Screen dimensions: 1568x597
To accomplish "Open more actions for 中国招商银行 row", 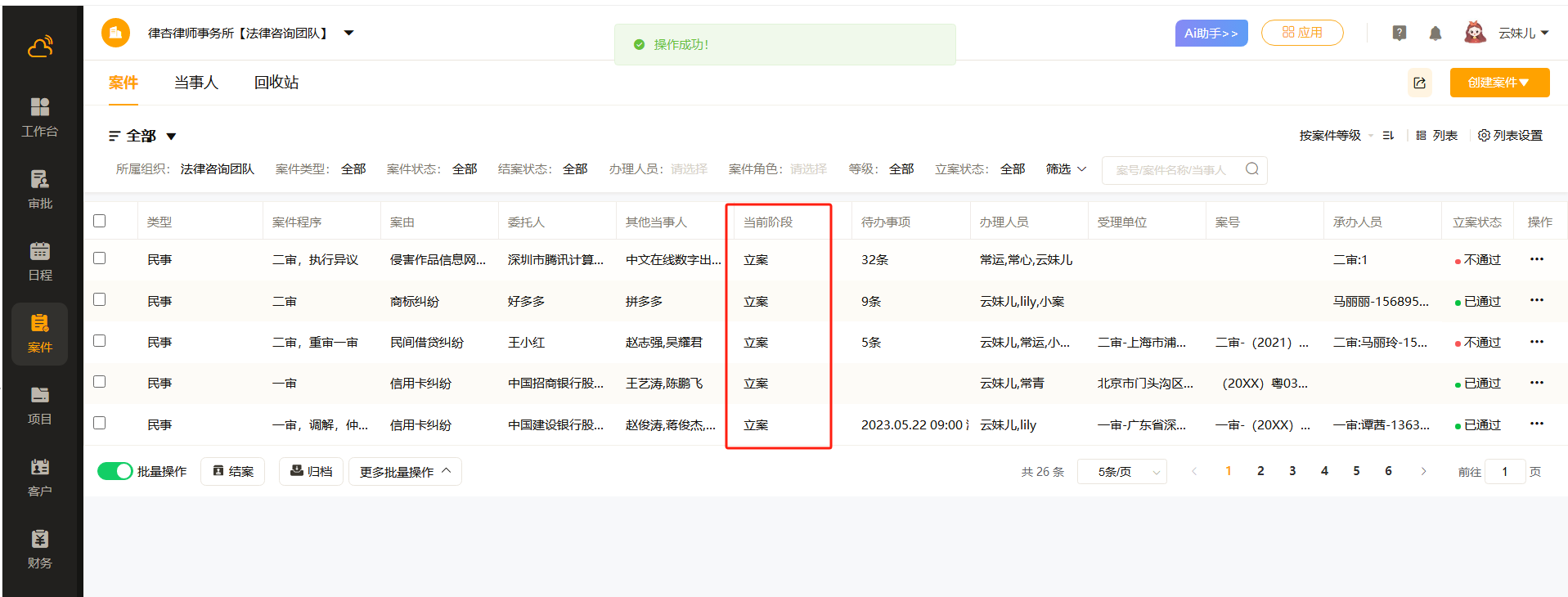I will point(1537,383).
